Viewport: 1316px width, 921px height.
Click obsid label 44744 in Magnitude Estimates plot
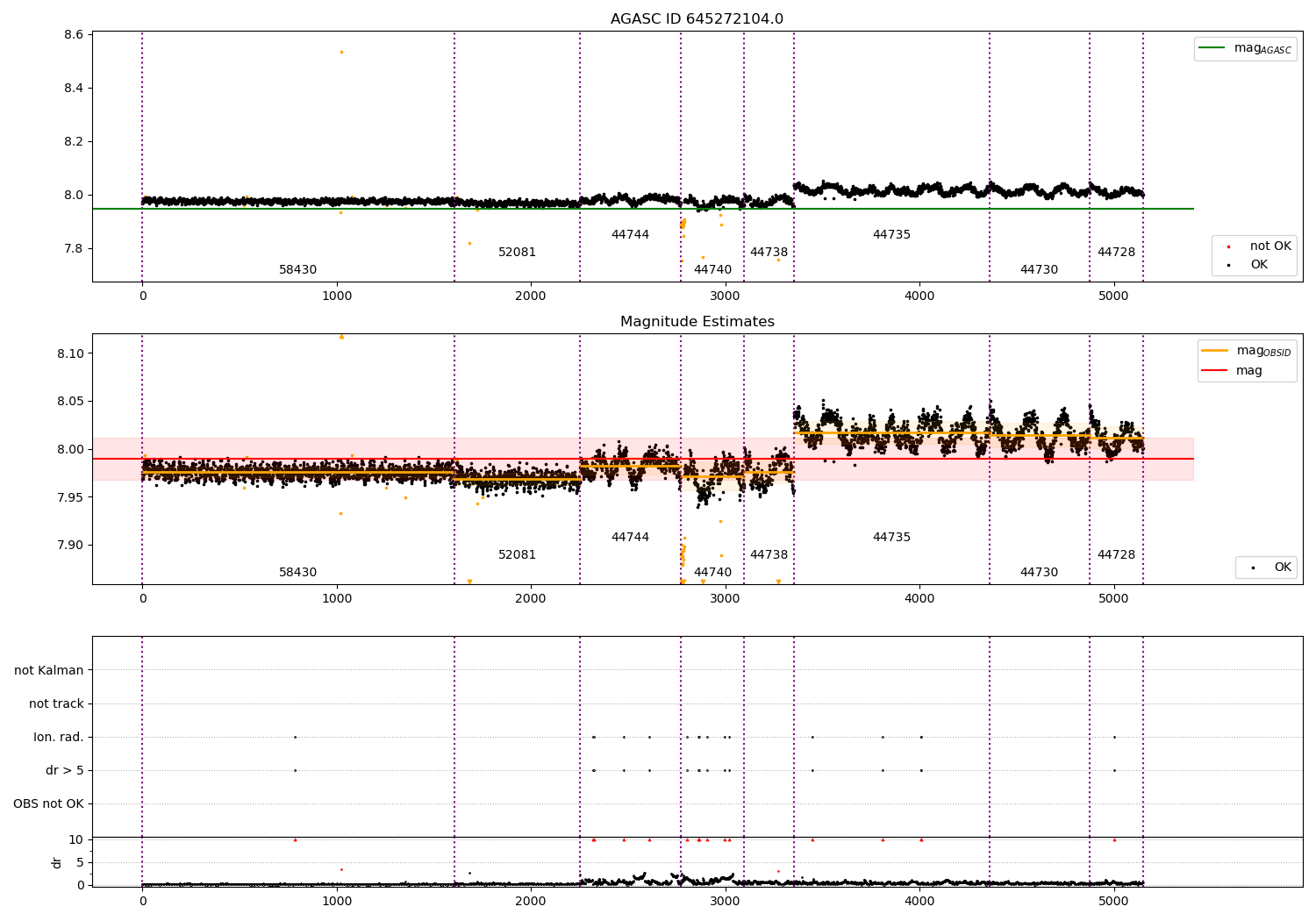[x=631, y=538]
